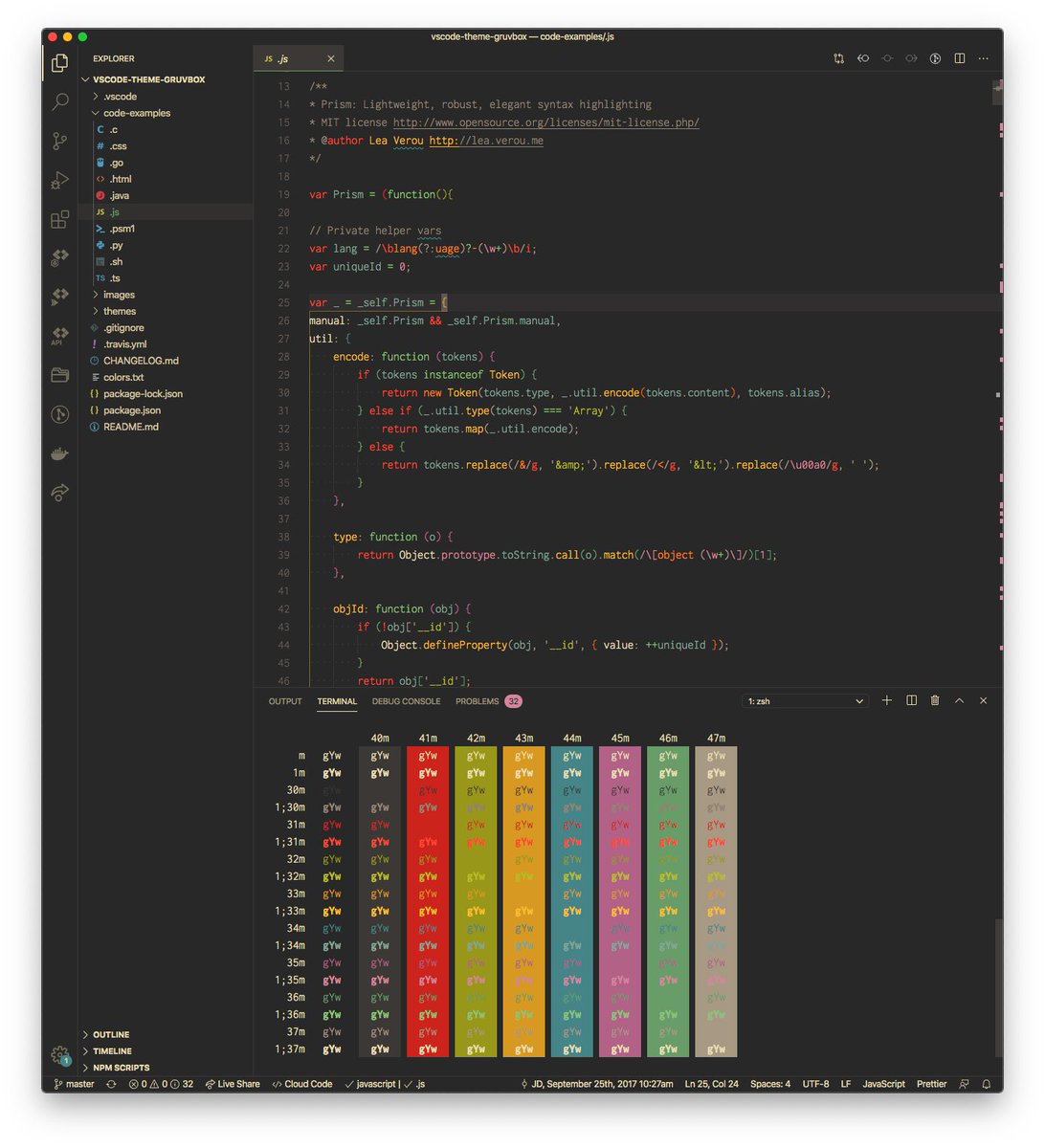Click the Live Share status bar button
The height and width of the screenshot is (1148, 1045).
[x=233, y=1084]
